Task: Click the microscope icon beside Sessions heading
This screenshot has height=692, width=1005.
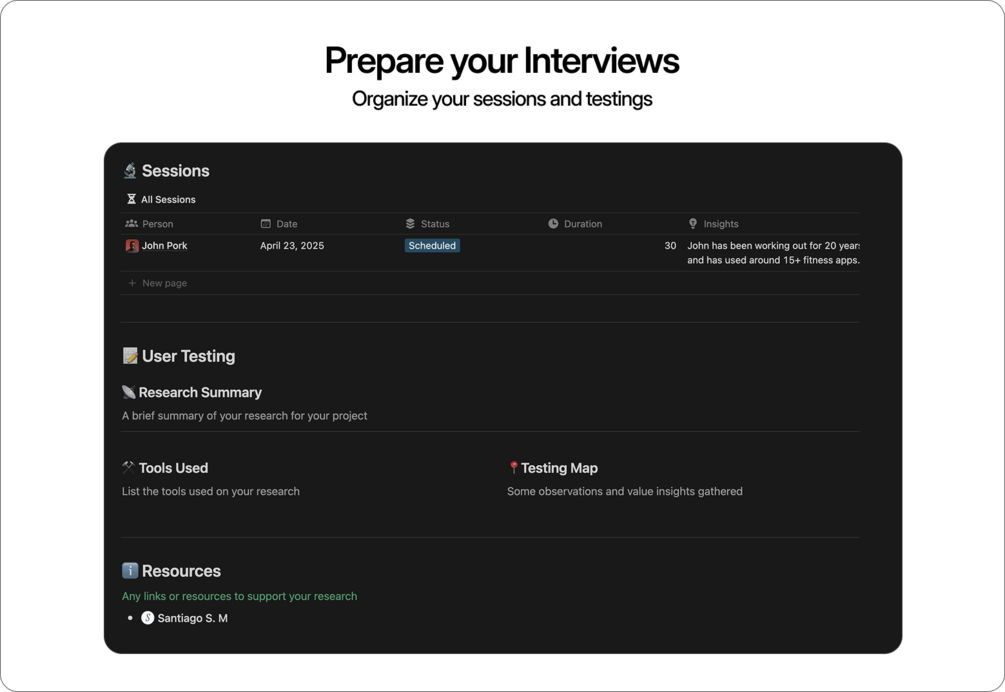Action: [x=130, y=170]
